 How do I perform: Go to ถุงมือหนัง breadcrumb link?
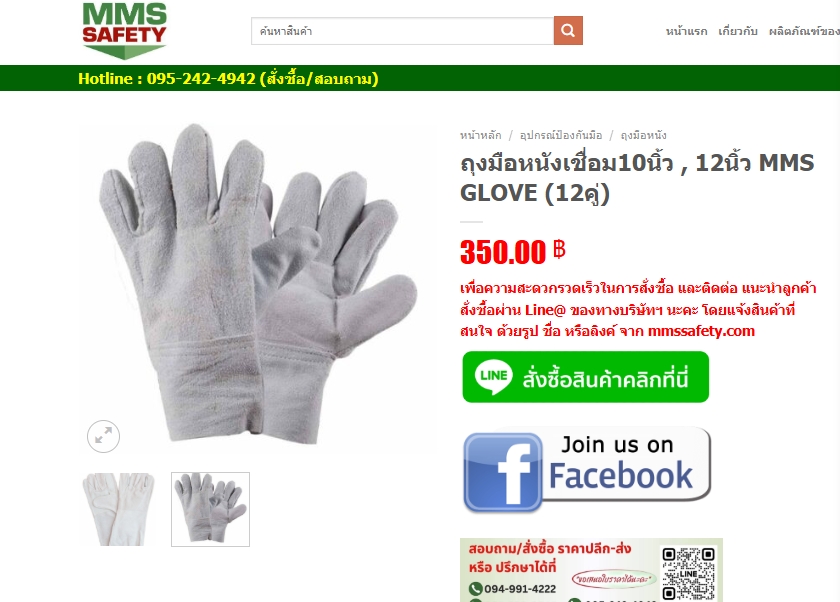click(643, 135)
